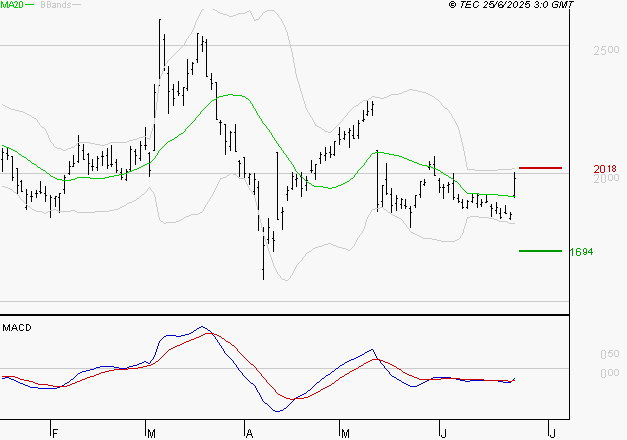Viewport: 627px width, 440px height.
Task: Click the MA20 legend label
Action: point(12,4)
